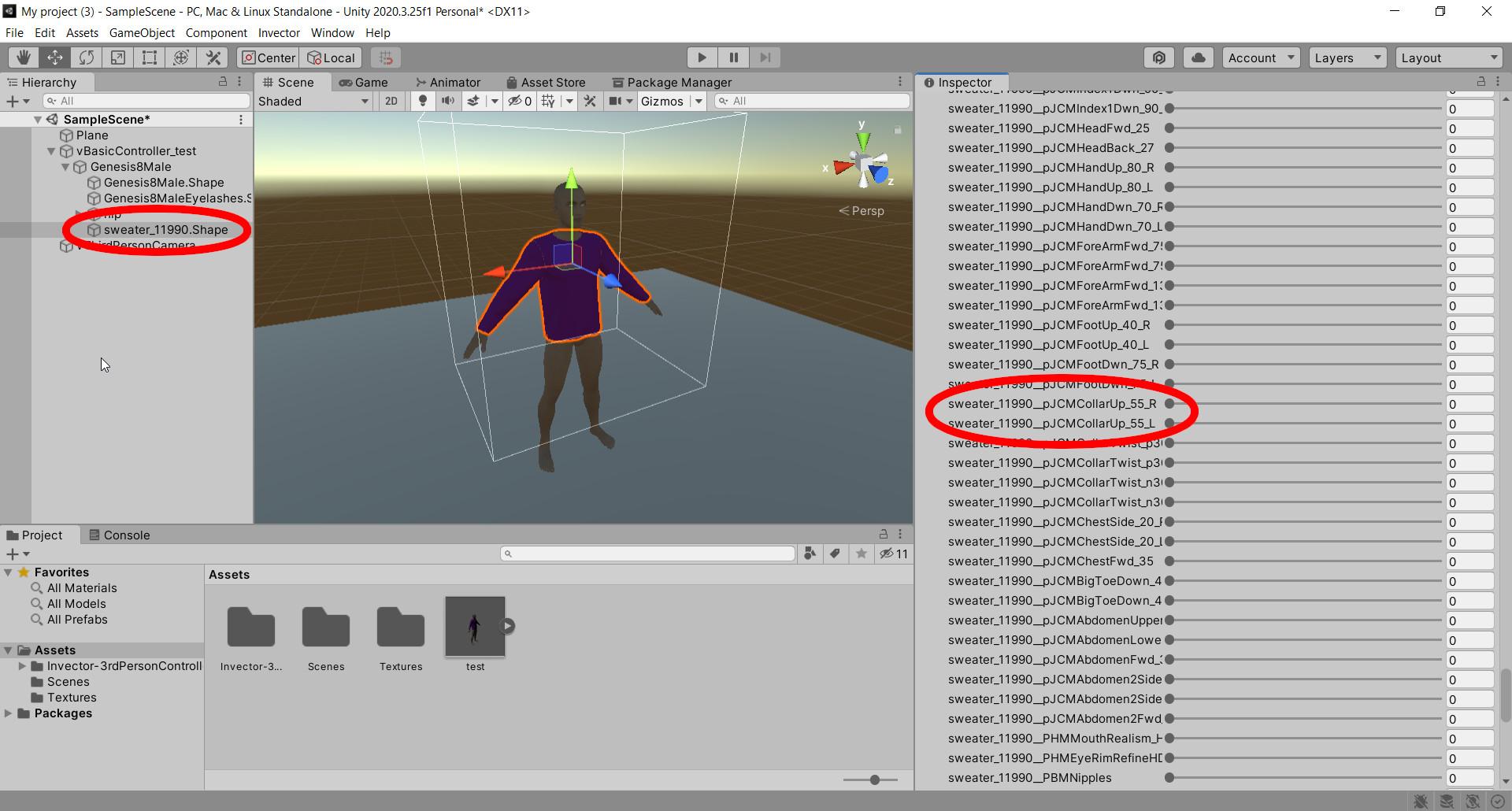This screenshot has height=811, width=1512.
Task: Adjust the Project icon size slider
Action: tap(871, 780)
